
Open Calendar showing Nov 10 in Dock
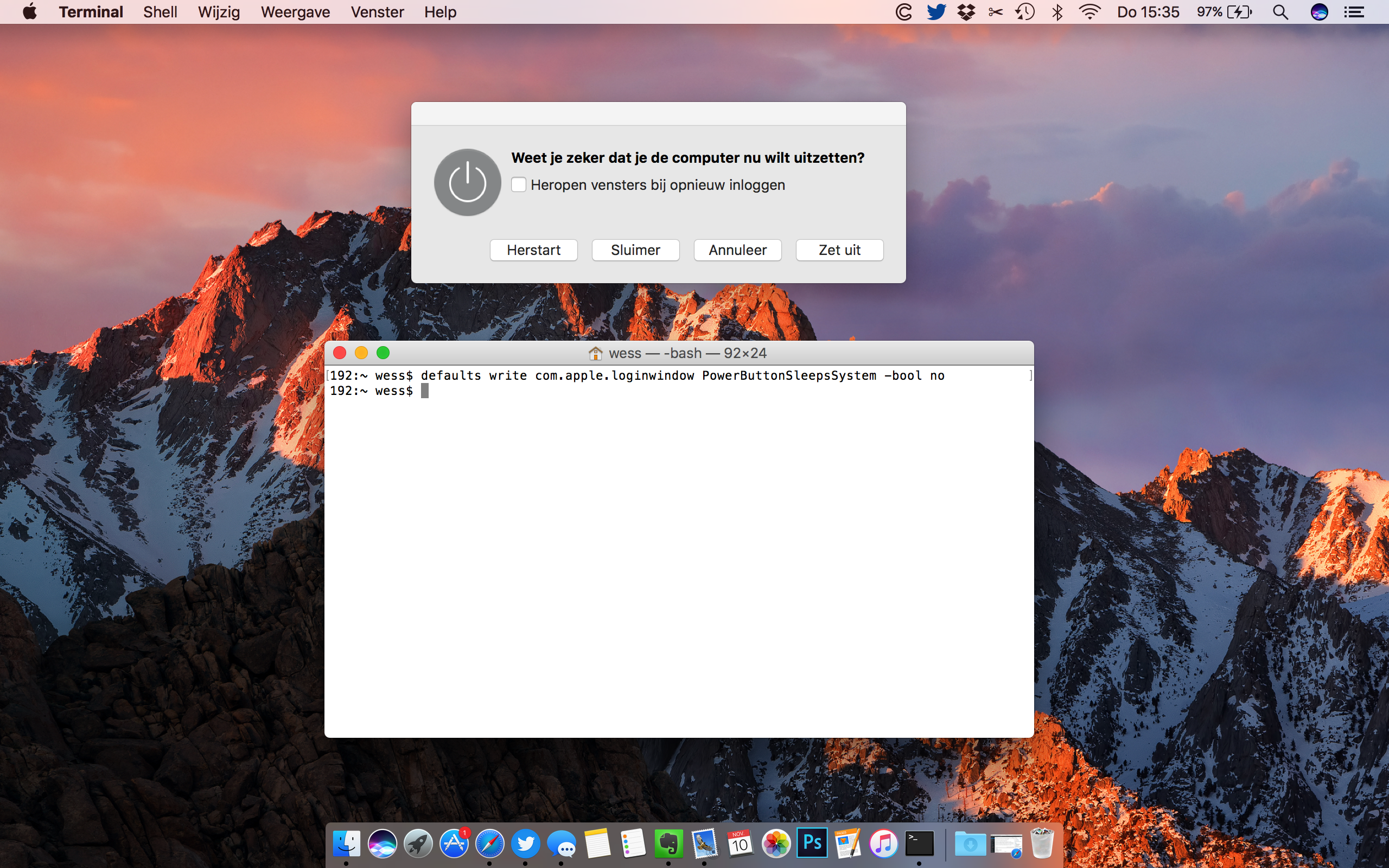741,844
